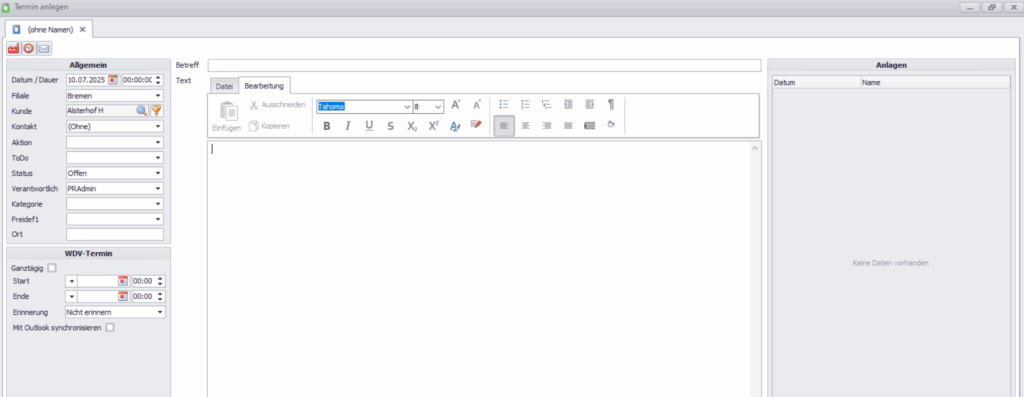
Task: Justify the text
Action: coord(568,125)
